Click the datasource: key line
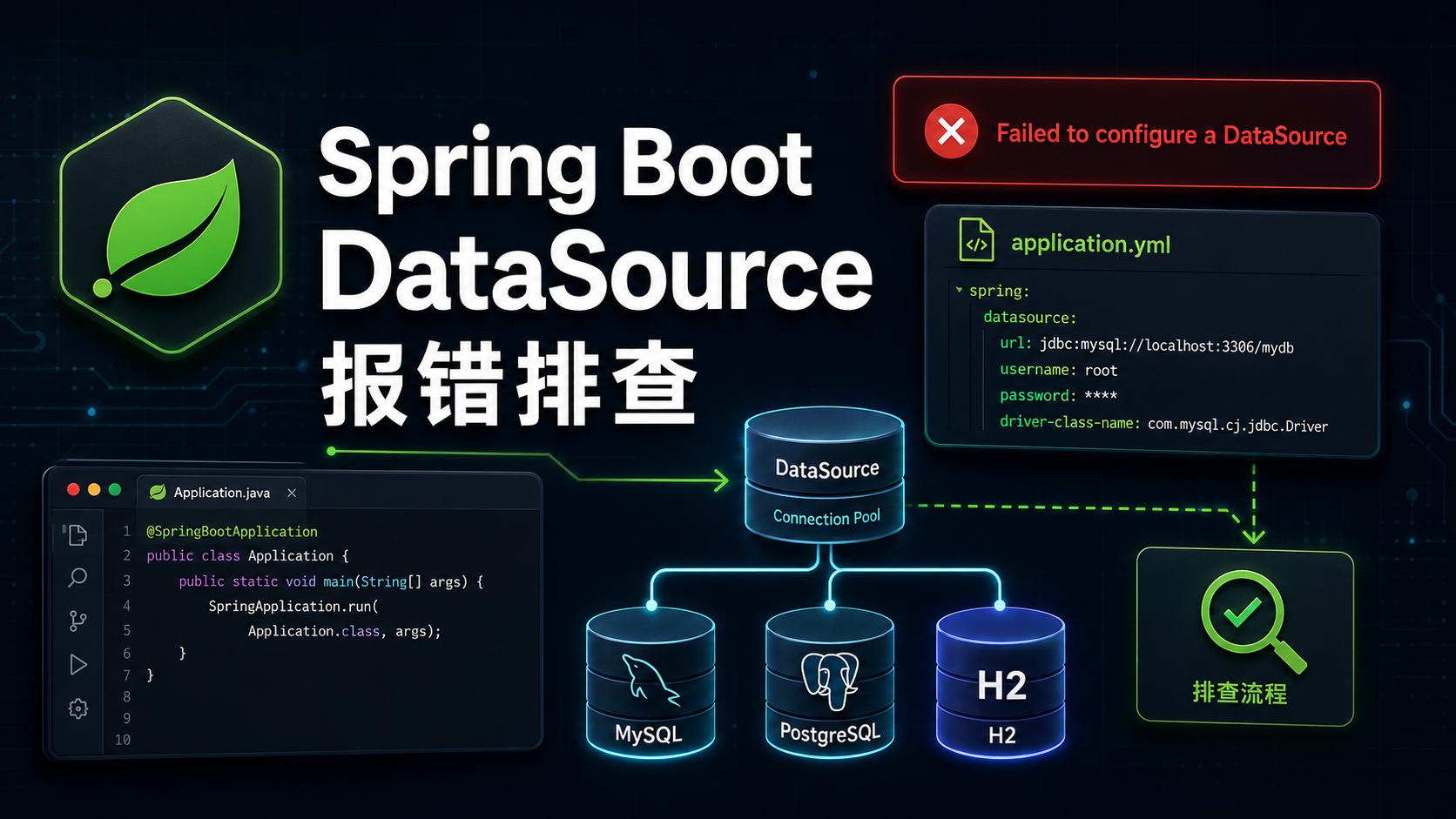1456x819 pixels. click(x=1030, y=318)
